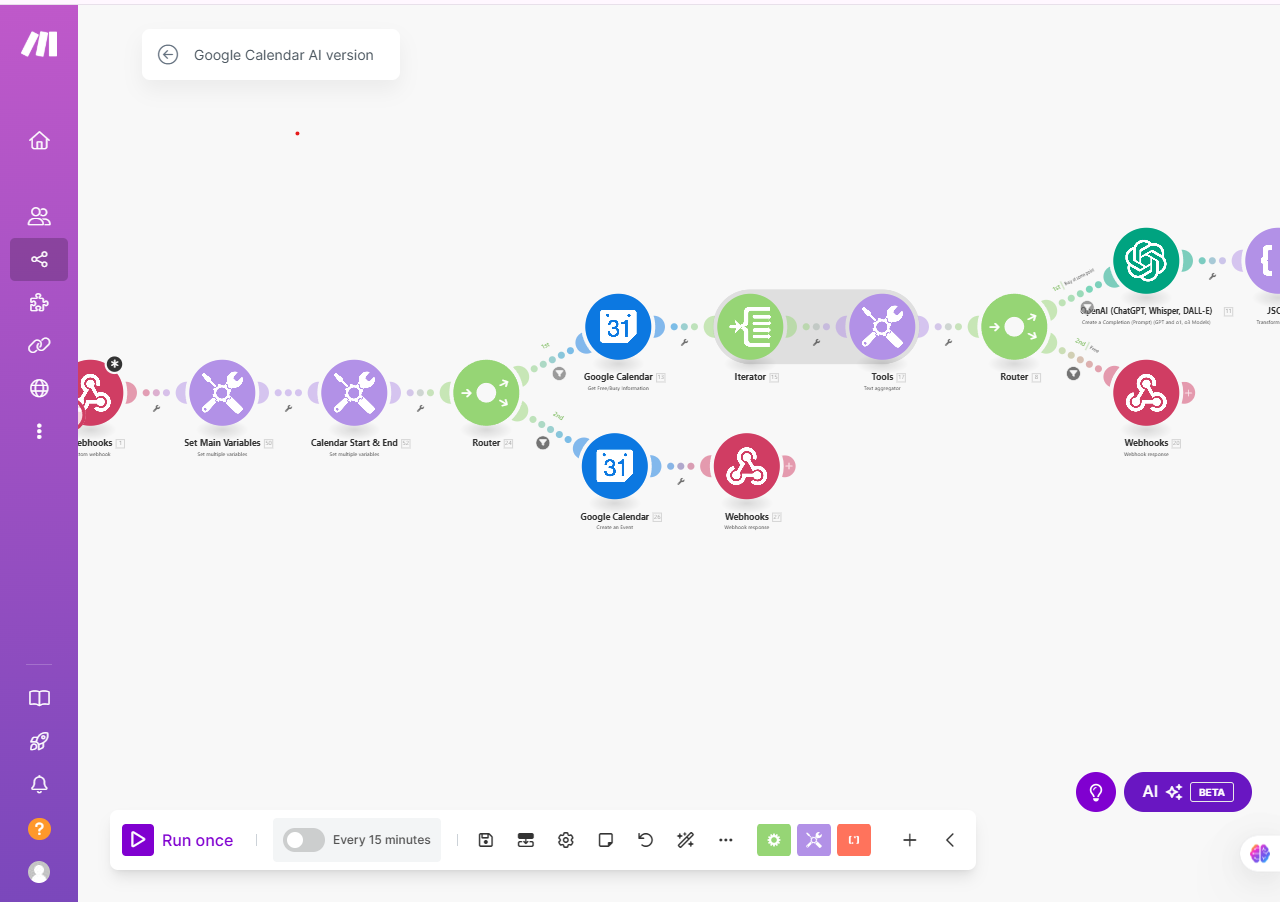Screen dimensions: 1280x902
Task: Click the scenario title Google Calendar AI version
Action: coord(284,55)
